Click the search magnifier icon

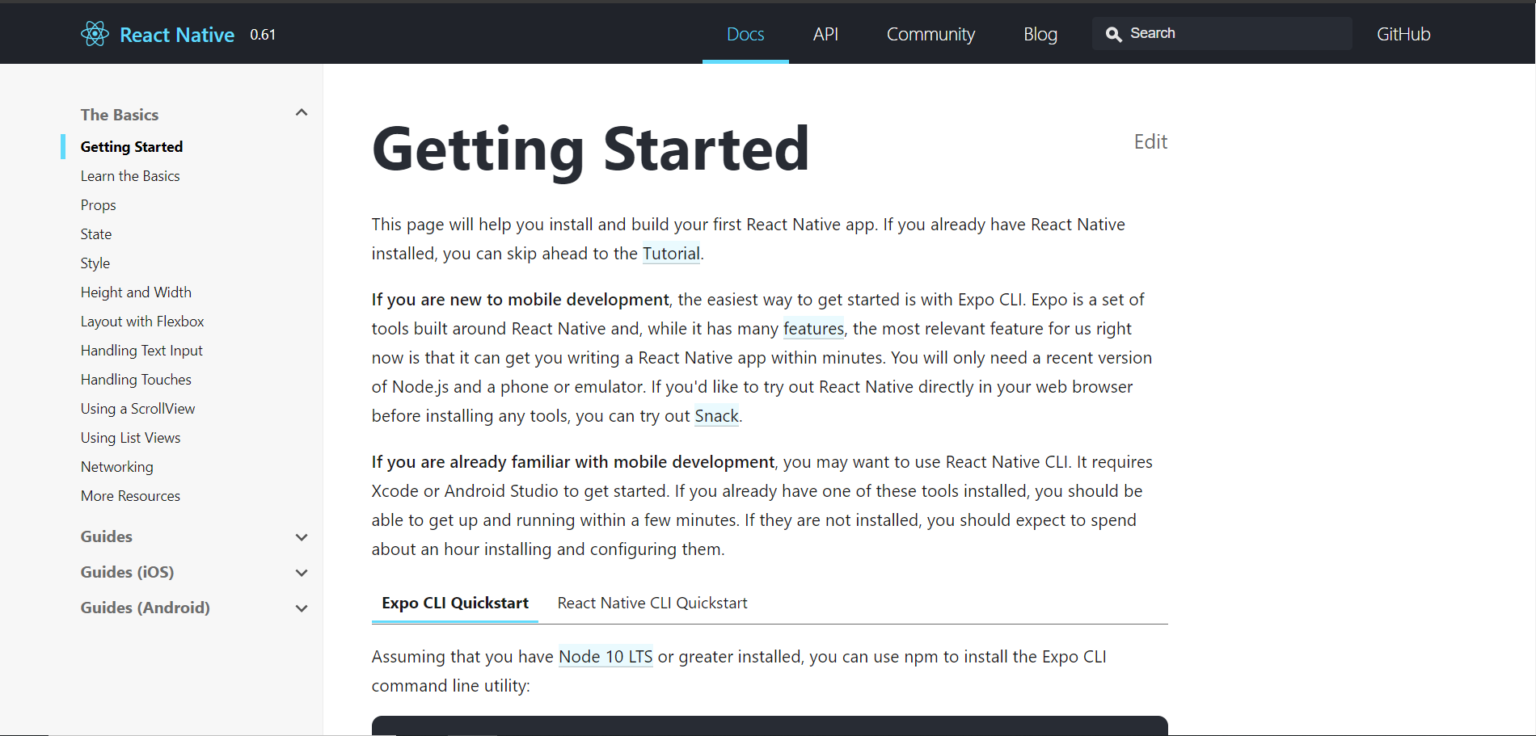pyautogui.click(x=1114, y=34)
